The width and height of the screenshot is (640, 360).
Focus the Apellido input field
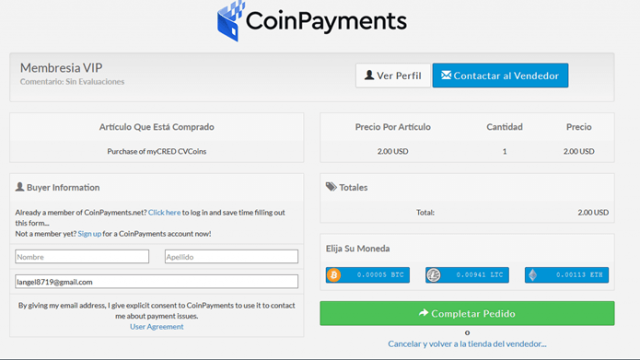(x=231, y=257)
